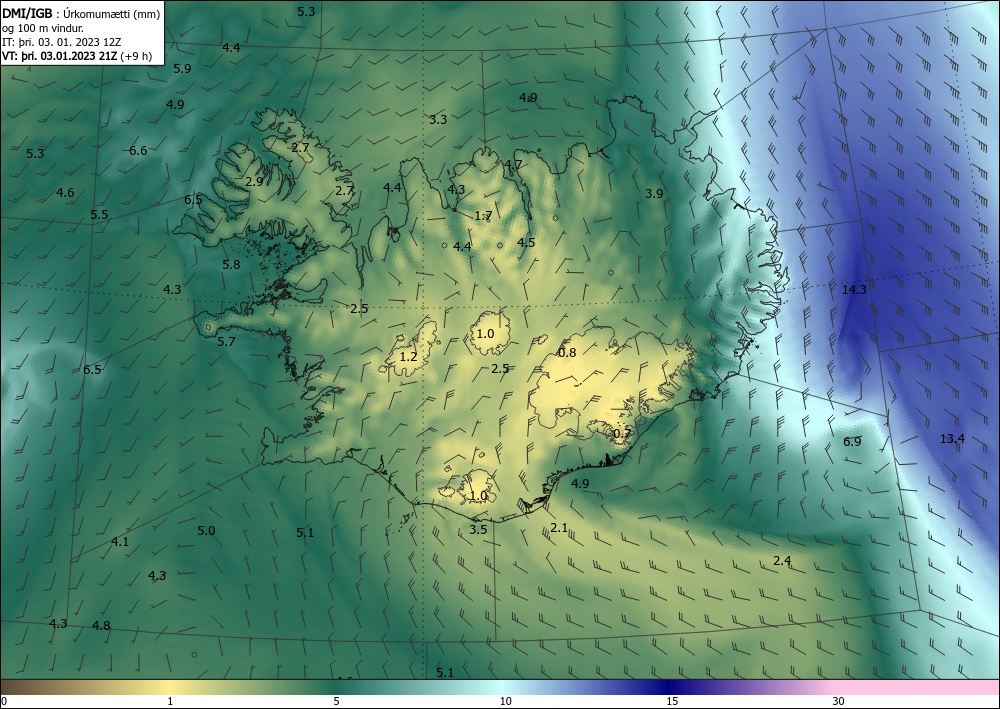Click the color scale label 10
Image resolution: width=1000 pixels, height=709 pixels.
tap(505, 701)
